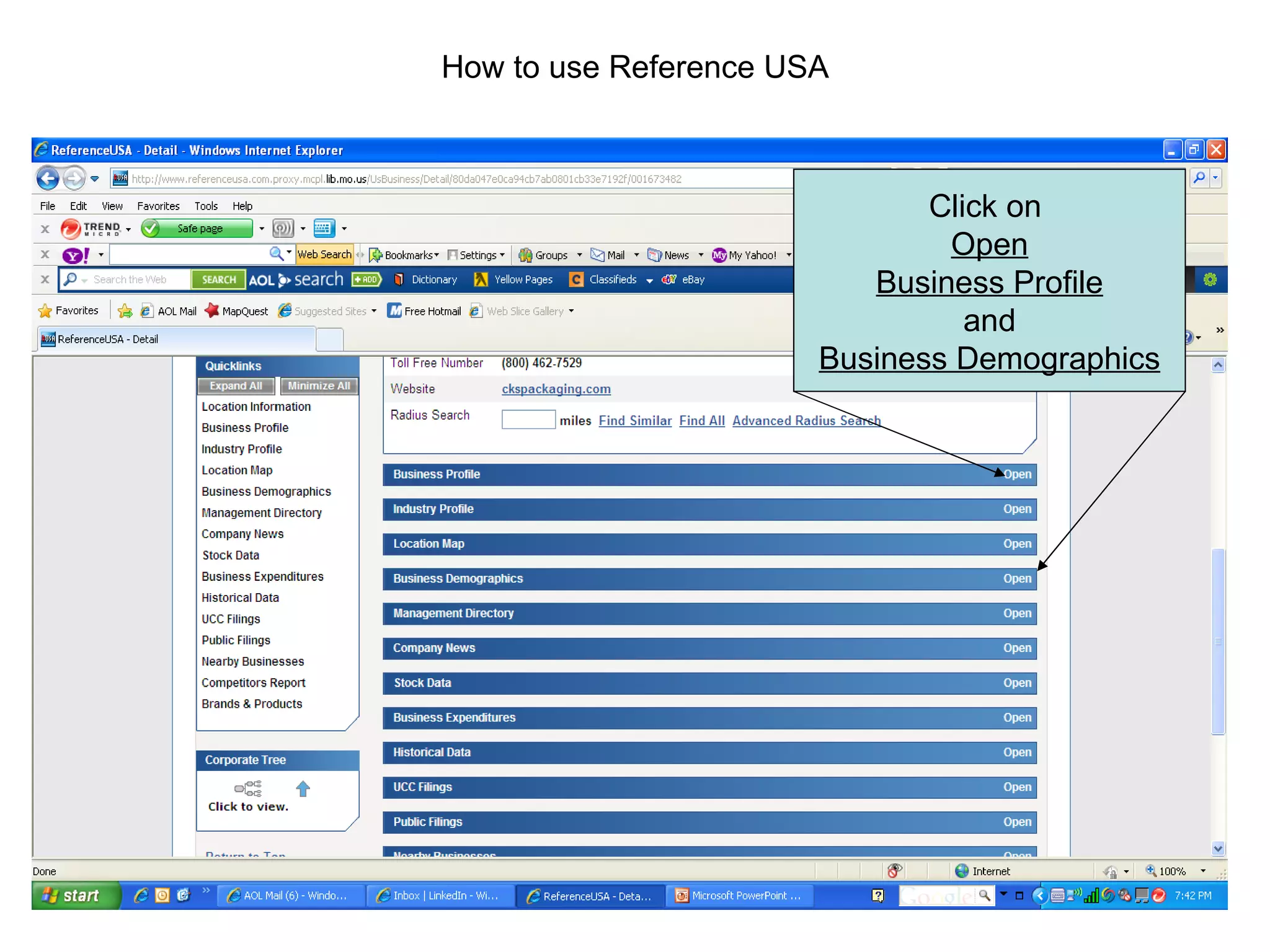This screenshot has width=1270, height=952.
Task: Open the View menu
Action: [x=112, y=206]
